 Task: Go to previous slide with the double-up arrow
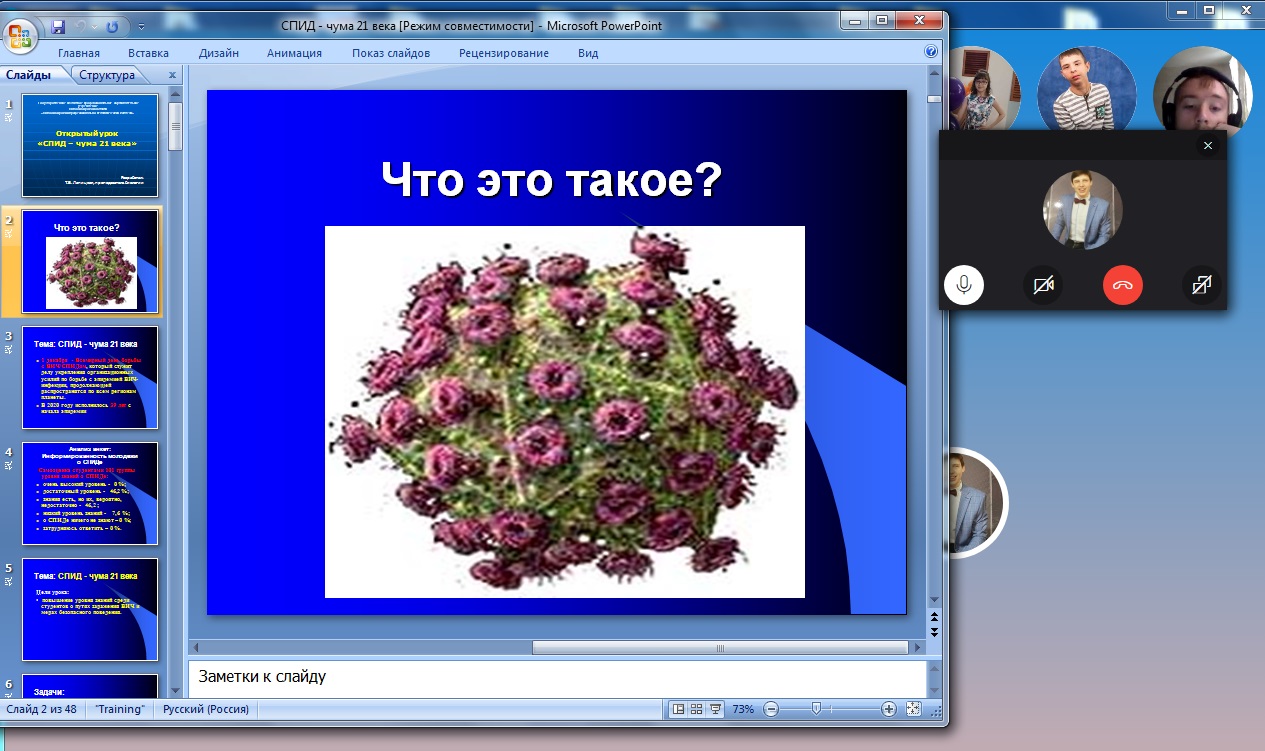click(x=934, y=617)
